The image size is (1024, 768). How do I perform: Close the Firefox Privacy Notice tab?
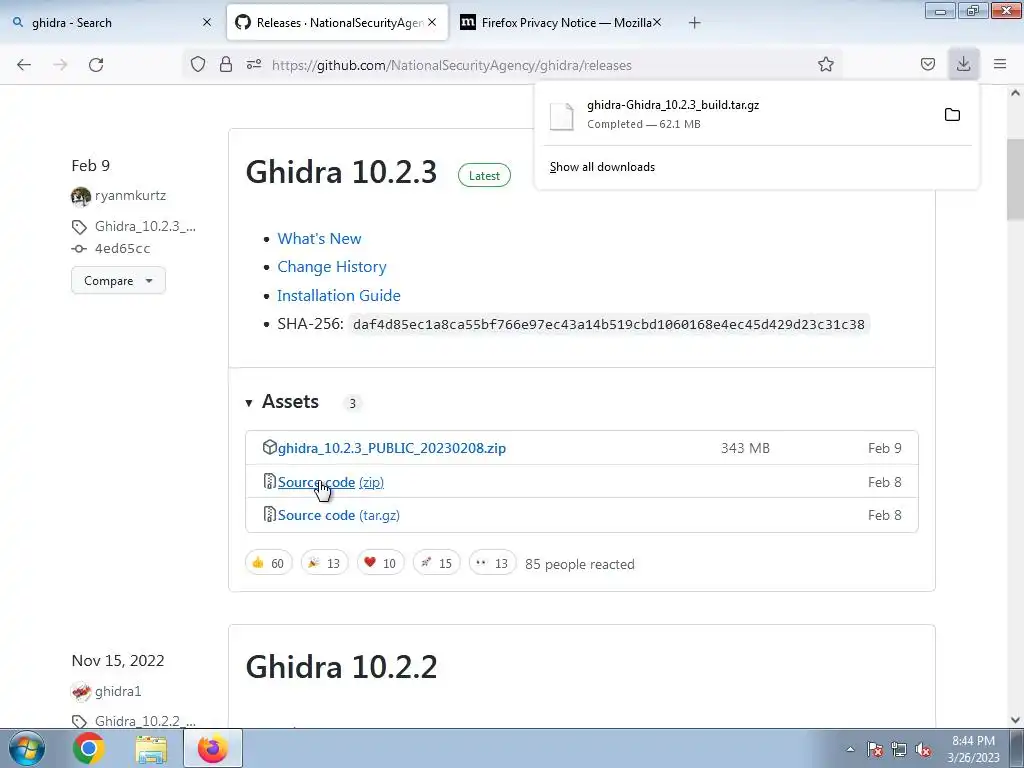point(657,23)
